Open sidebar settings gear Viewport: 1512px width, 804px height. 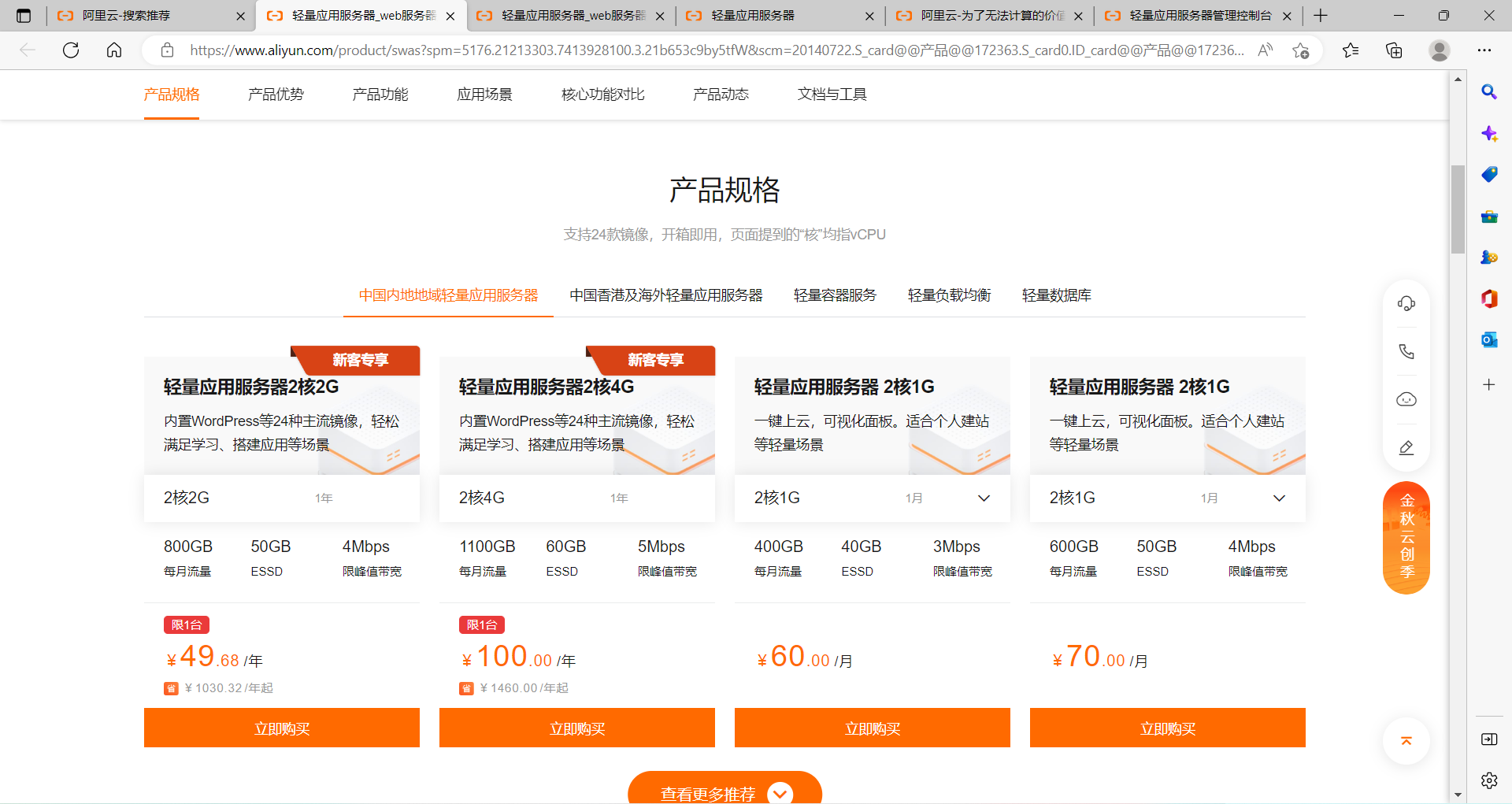[x=1489, y=780]
